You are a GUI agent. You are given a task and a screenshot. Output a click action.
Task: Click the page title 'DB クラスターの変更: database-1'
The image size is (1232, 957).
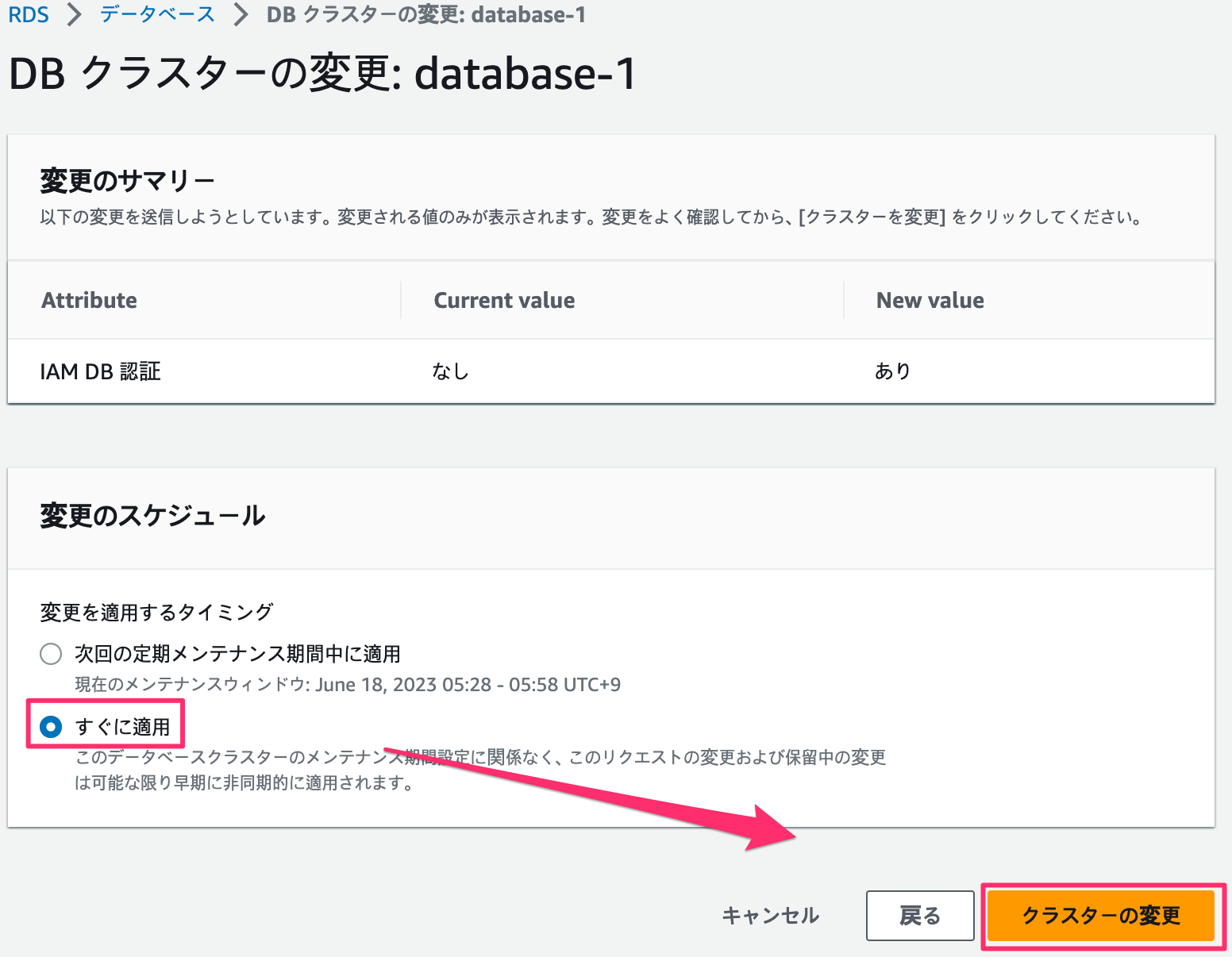tap(322, 74)
